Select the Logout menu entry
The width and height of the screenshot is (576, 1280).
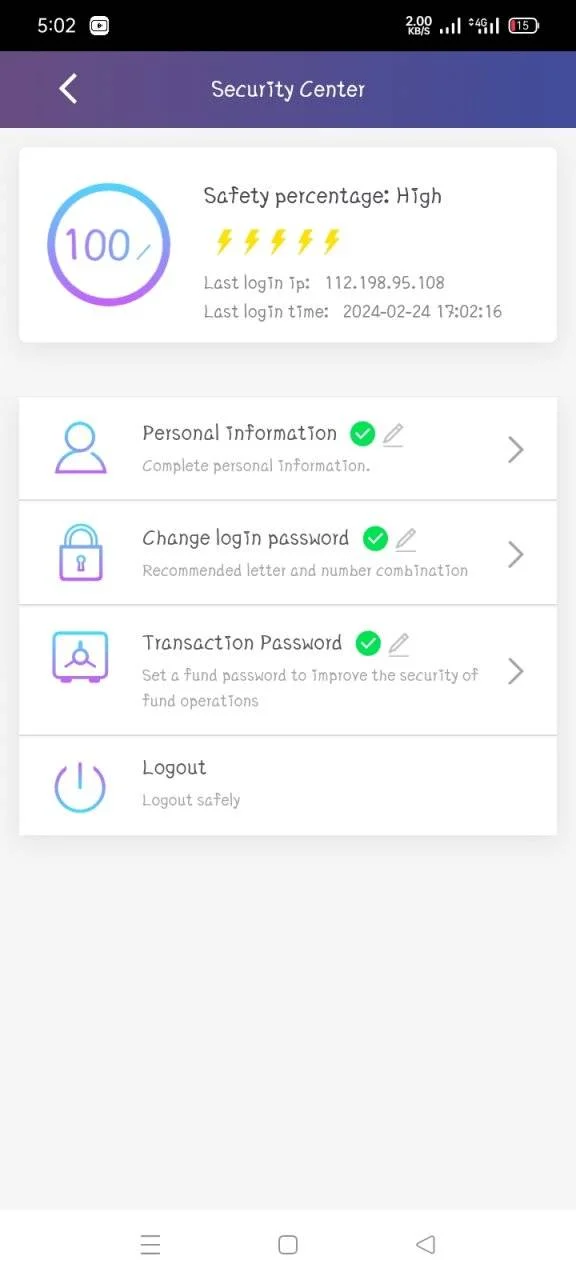click(288, 786)
